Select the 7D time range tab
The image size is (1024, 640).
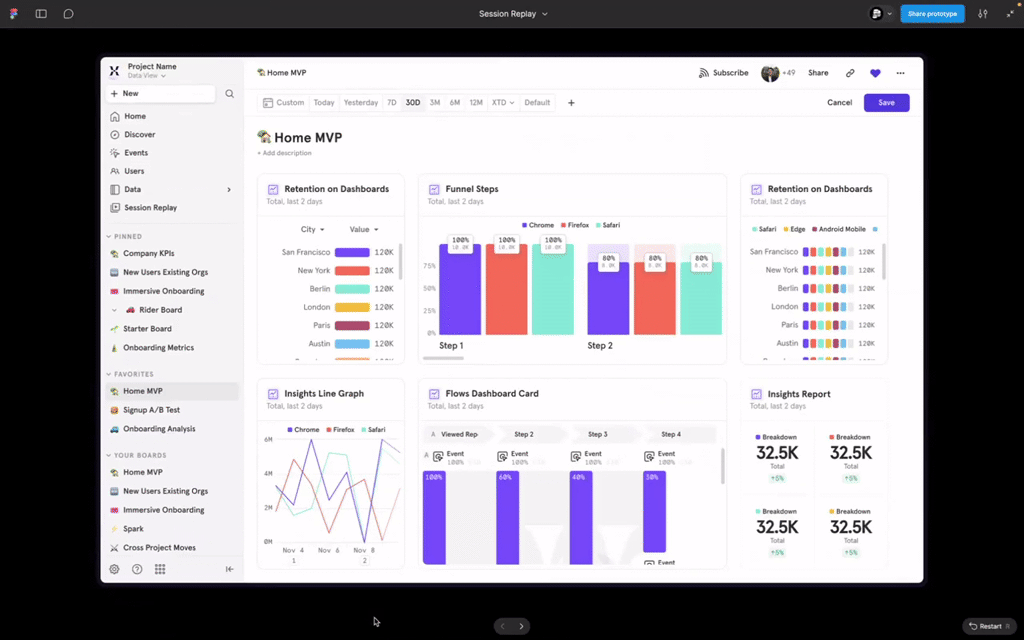pos(392,103)
